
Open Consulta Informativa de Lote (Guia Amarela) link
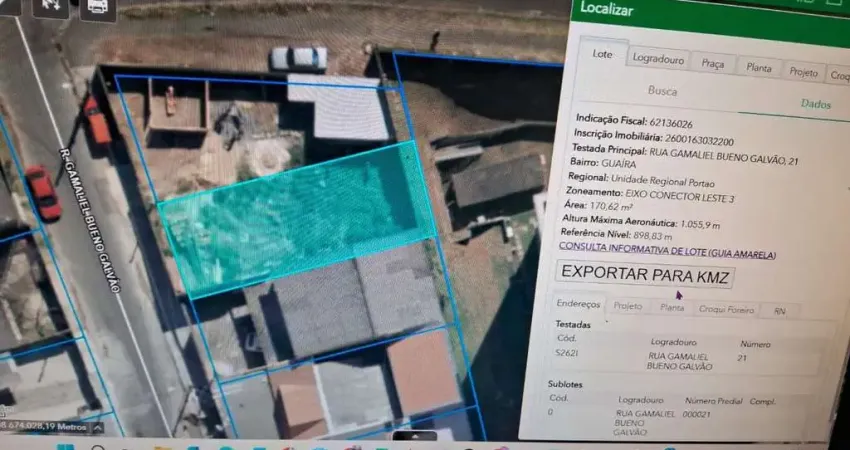(666, 252)
